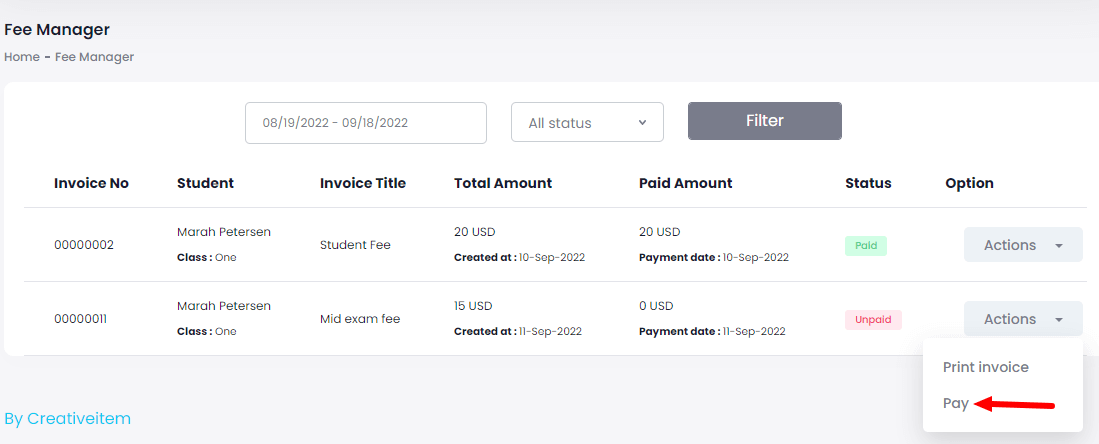Click the Mid exam fee invoice title
This screenshot has height=444, width=1099.
click(x=359, y=319)
